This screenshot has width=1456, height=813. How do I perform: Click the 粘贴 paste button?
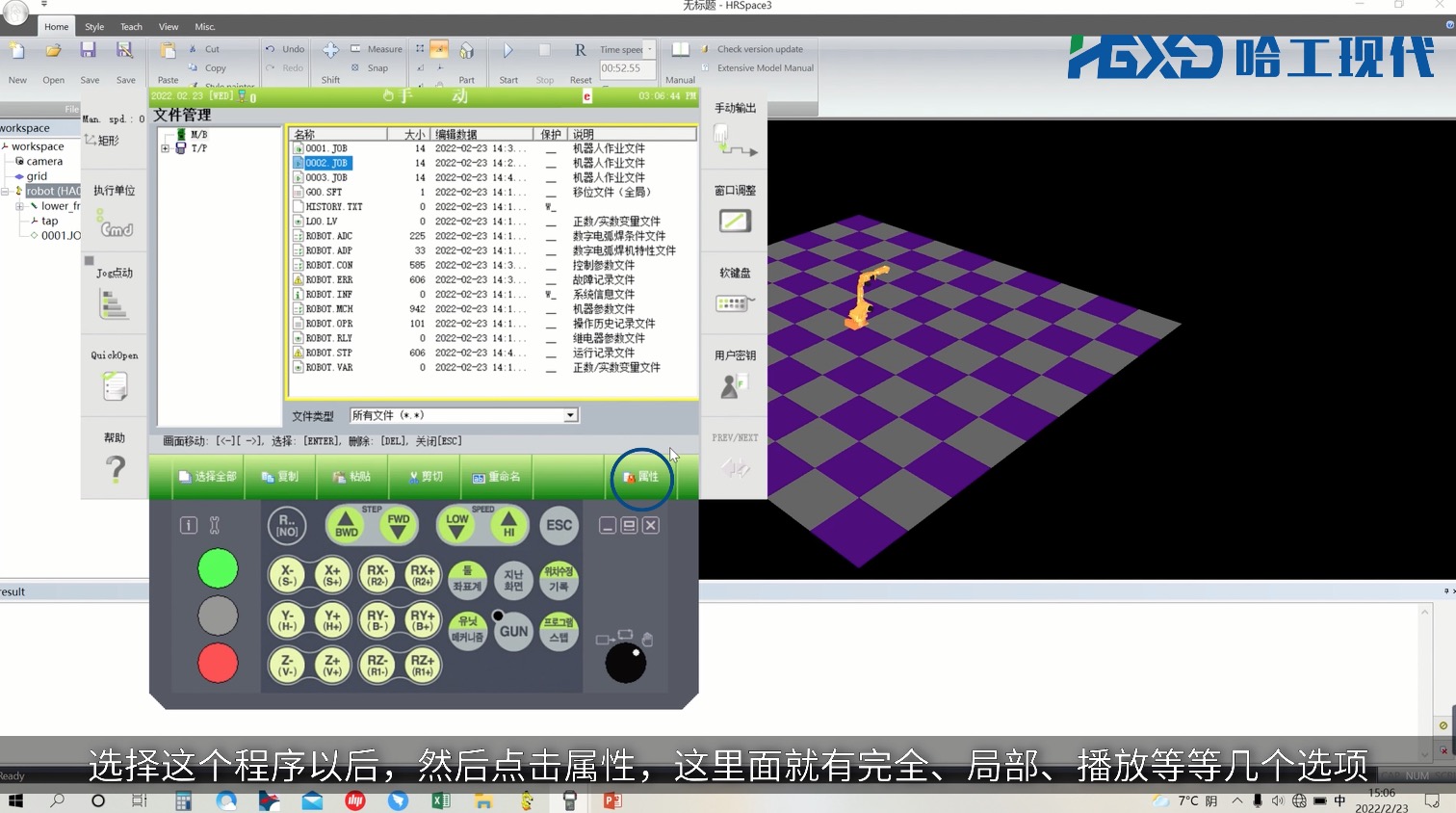coord(351,477)
